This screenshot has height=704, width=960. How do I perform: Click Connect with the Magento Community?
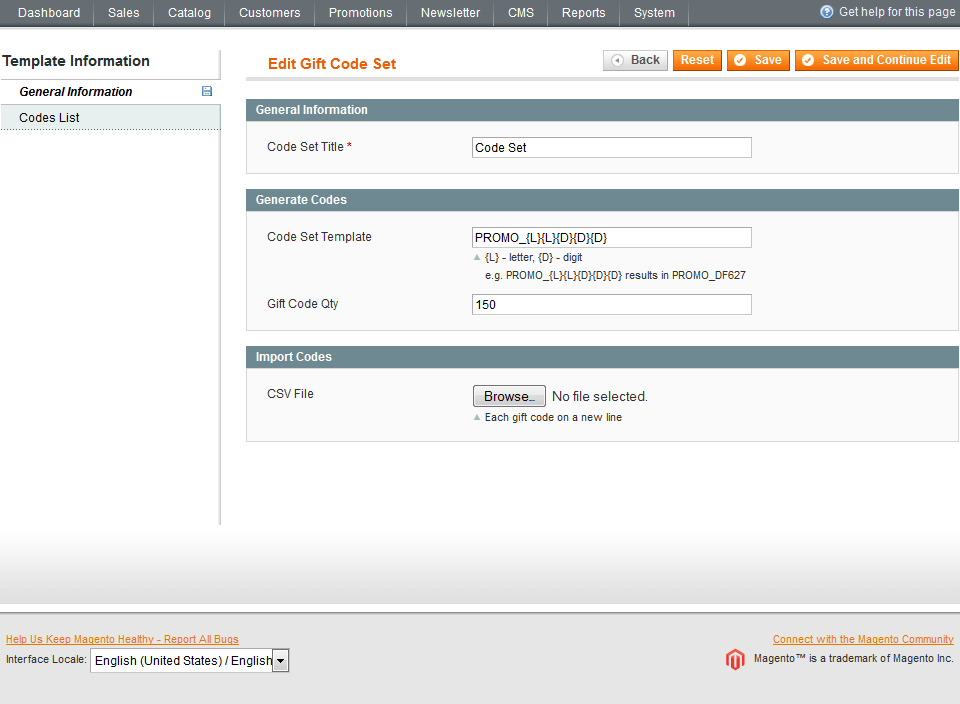(862, 638)
